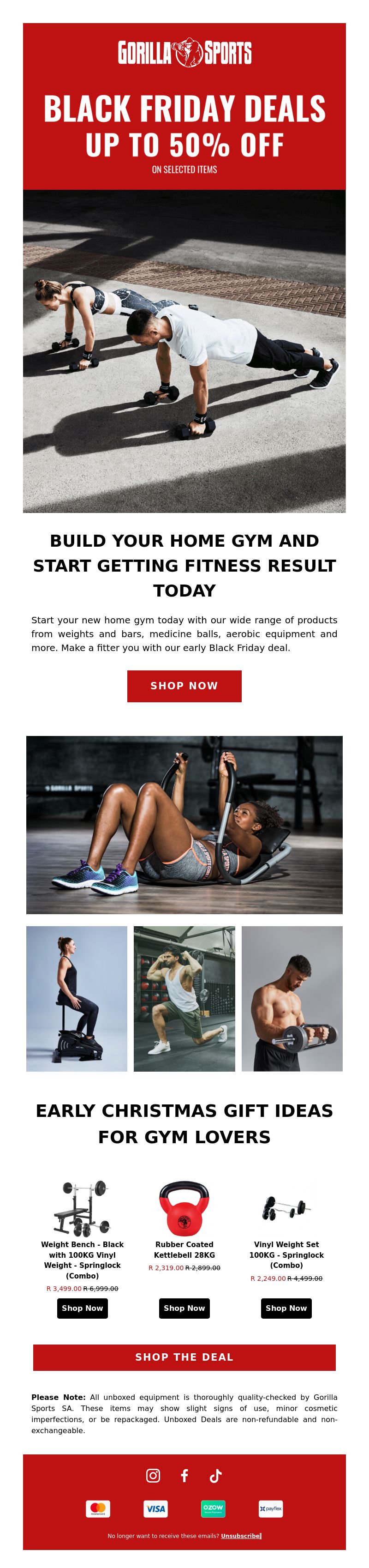Click the shirtless man with dumbbell photo
This screenshot has height=1568, width=369.
point(292,998)
